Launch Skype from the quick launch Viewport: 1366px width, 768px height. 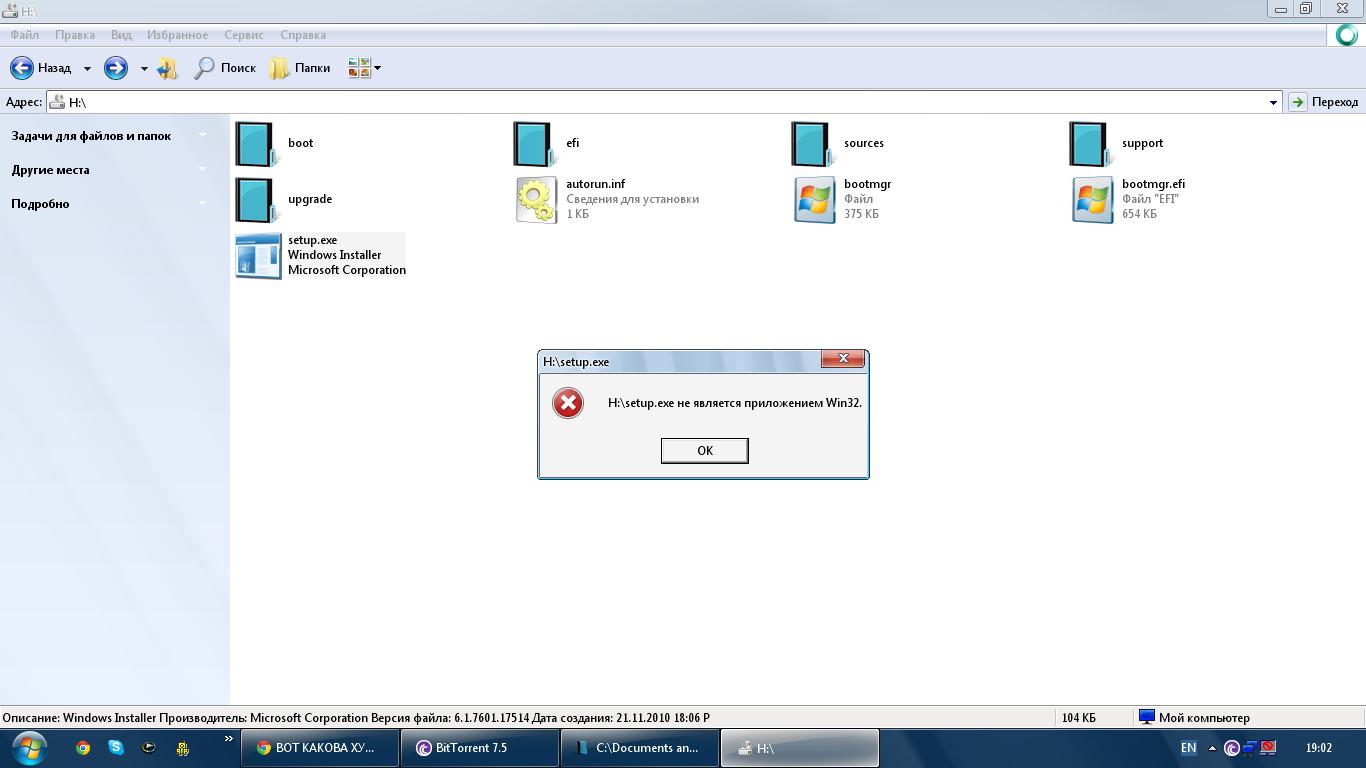[116, 747]
